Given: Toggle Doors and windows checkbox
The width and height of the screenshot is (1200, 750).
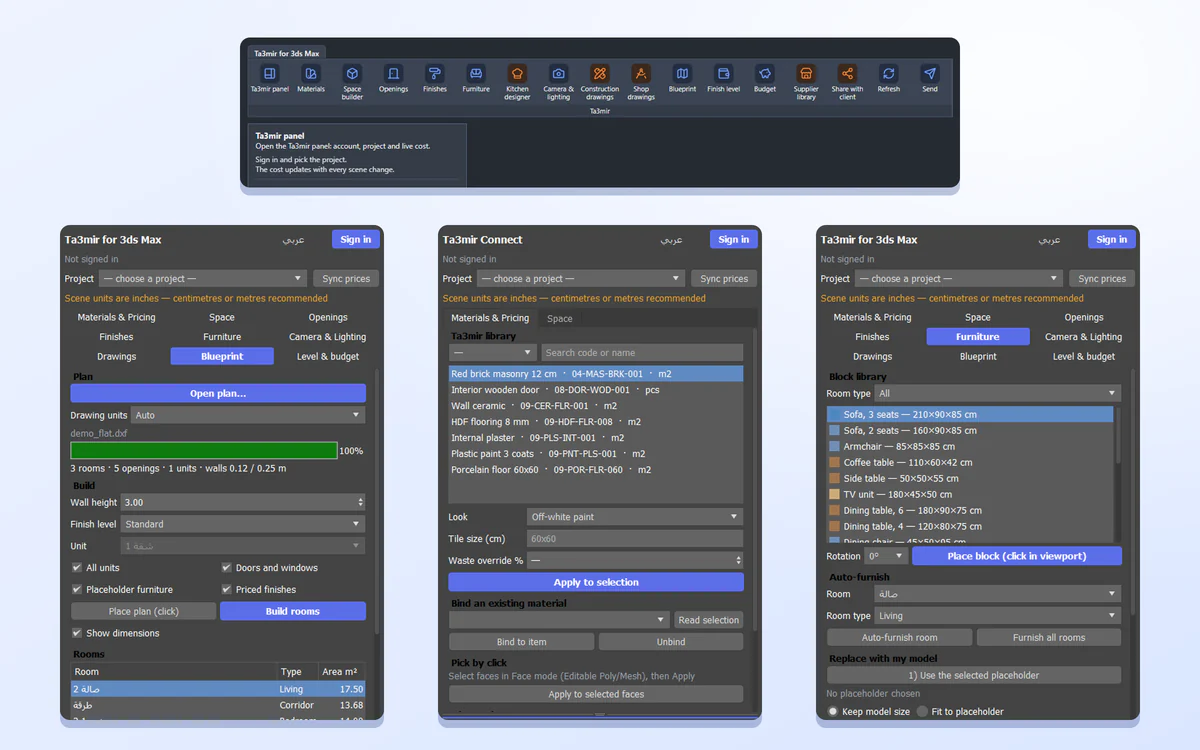Looking at the screenshot, I should click(x=227, y=568).
